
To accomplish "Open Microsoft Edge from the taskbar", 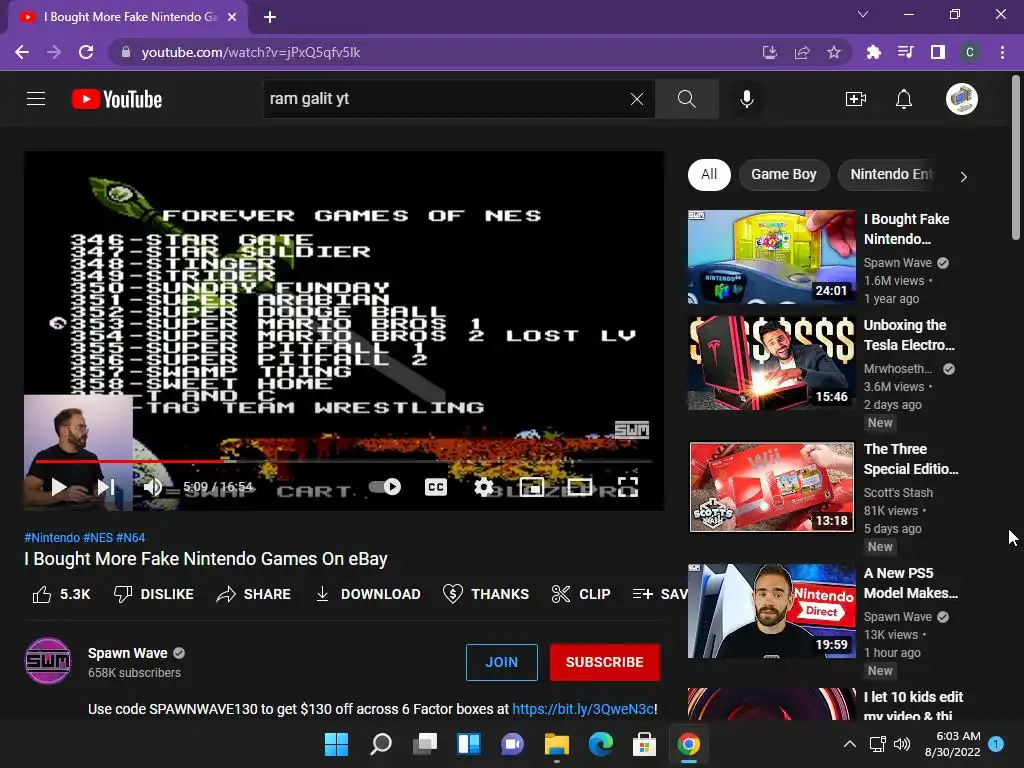I will click(601, 744).
